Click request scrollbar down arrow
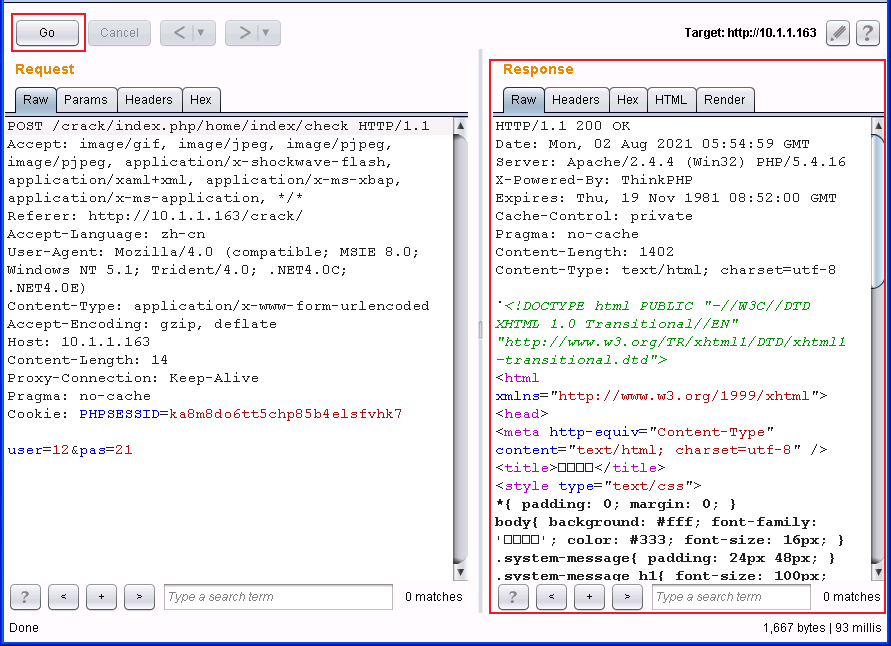Image resolution: width=891 pixels, height=646 pixels. (460, 572)
